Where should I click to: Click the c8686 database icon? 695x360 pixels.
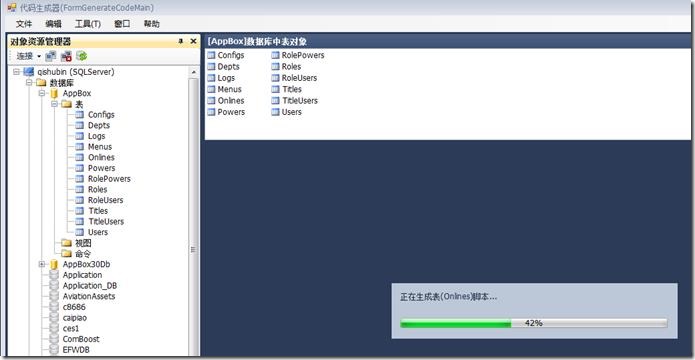54,307
